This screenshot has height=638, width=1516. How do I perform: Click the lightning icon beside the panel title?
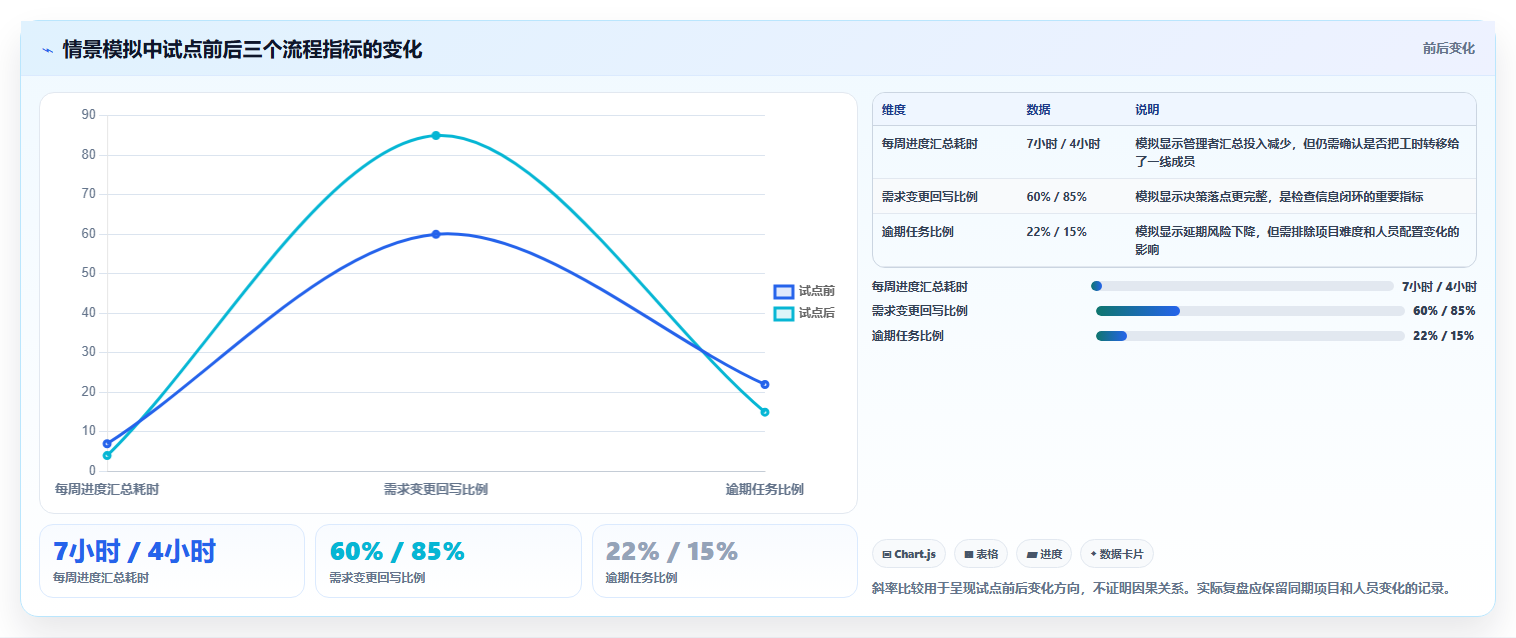click(47, 50)
